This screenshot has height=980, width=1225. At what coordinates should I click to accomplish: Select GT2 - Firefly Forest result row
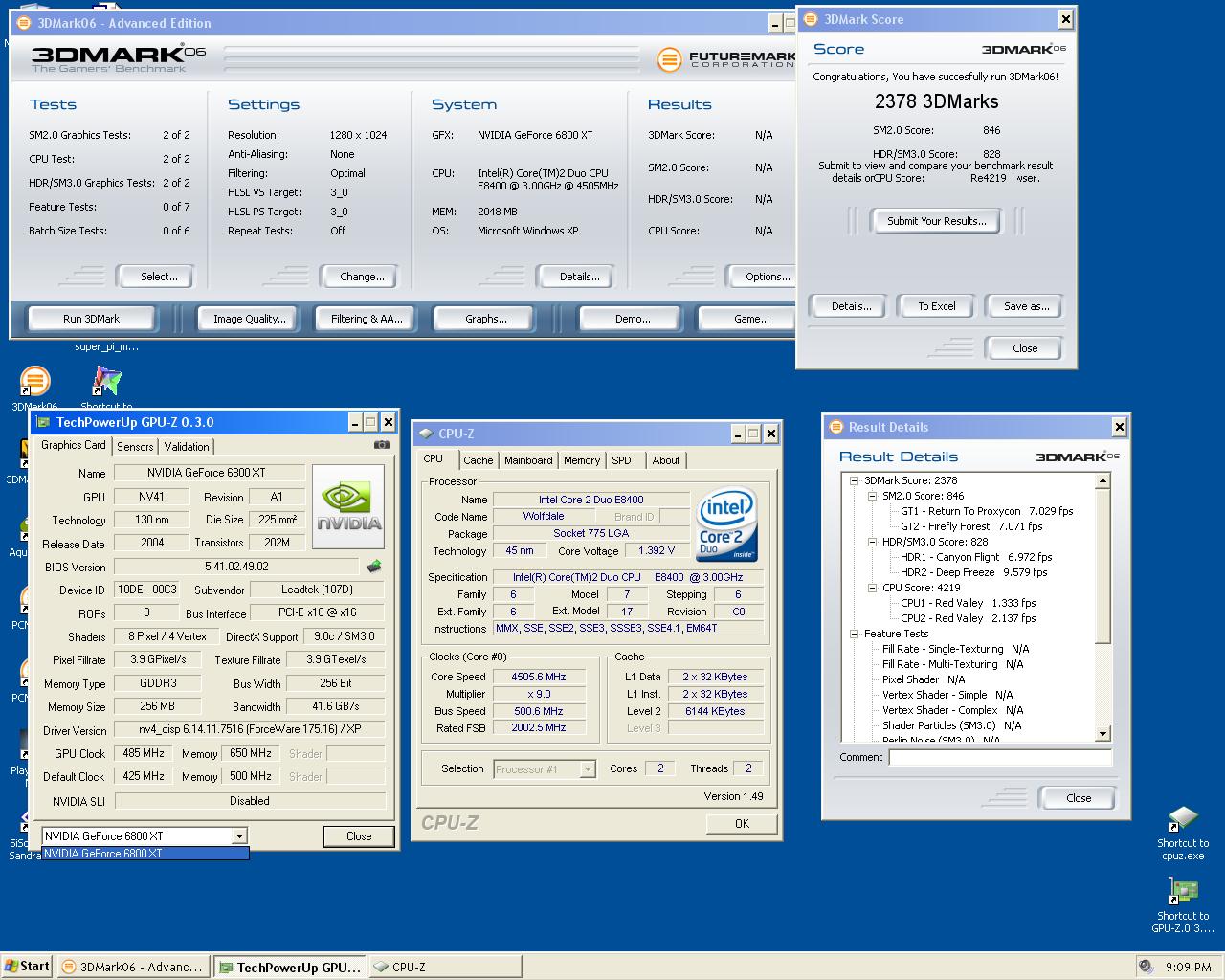point(971,527)
